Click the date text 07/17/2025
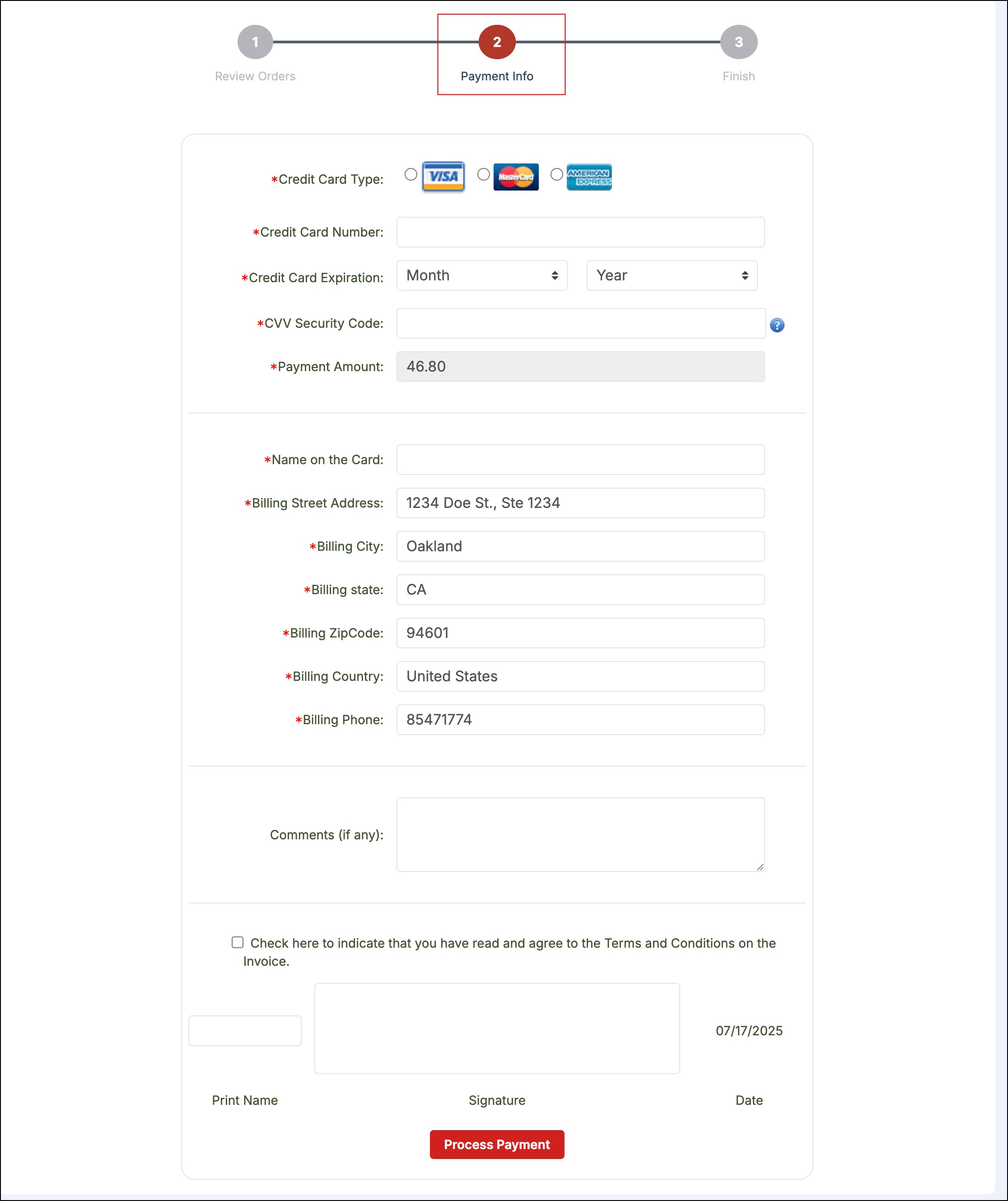The image size is (1008, 1201). point(749,1031)
